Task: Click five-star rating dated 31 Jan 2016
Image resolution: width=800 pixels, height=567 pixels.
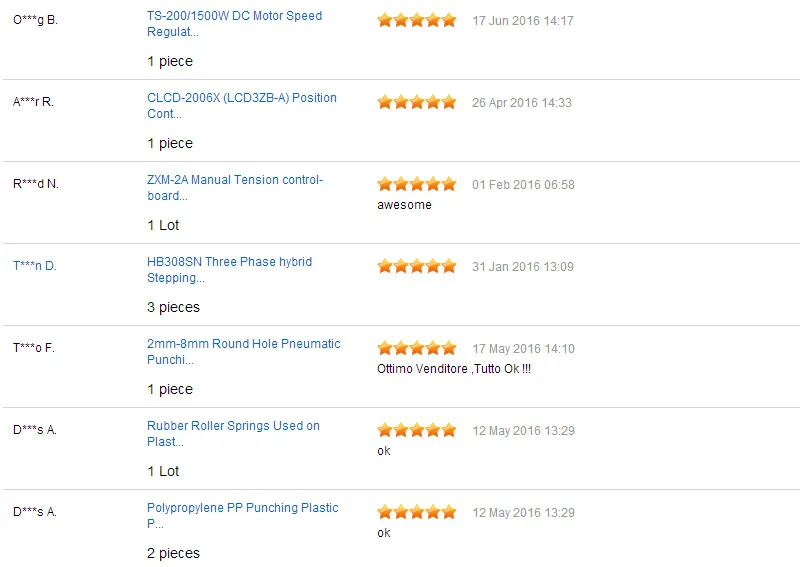Action: click(416, 266)
